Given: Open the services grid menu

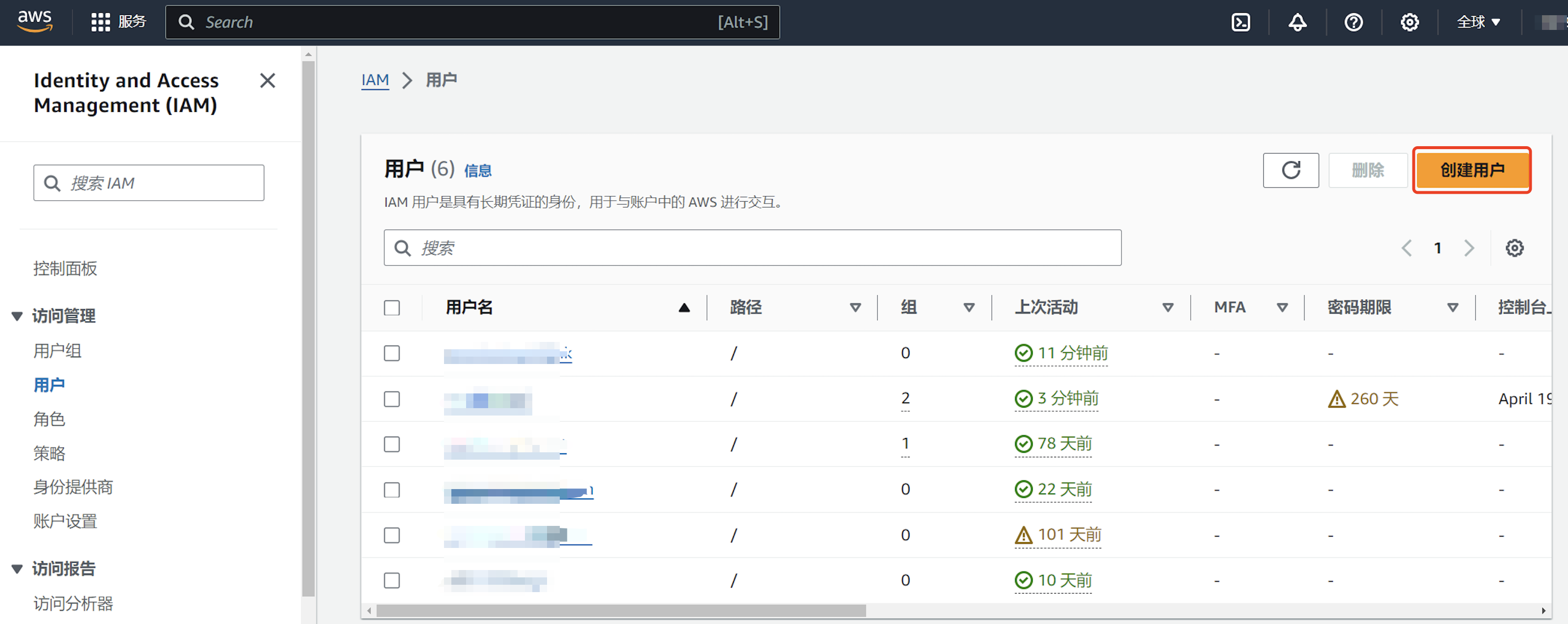Looking at the screenshot, I should (x=101, y=23).
